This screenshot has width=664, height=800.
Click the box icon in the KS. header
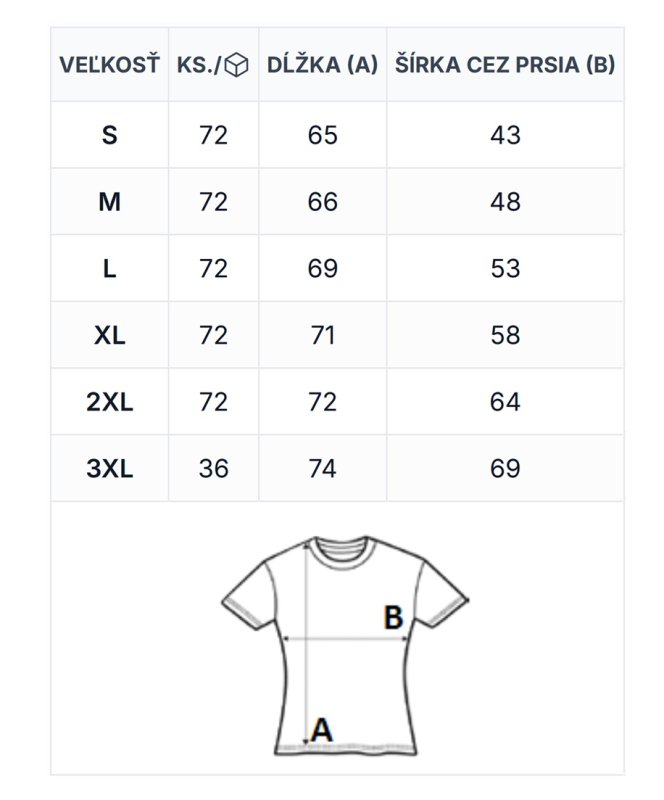236,65
